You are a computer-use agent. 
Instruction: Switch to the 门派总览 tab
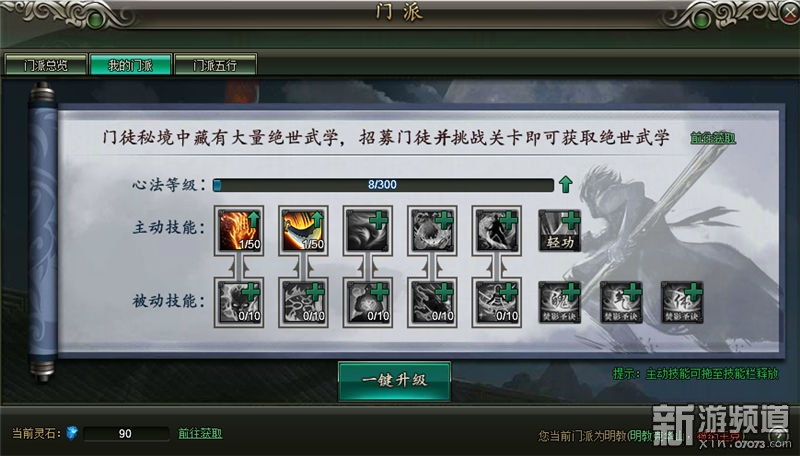[x=45, y=65]
